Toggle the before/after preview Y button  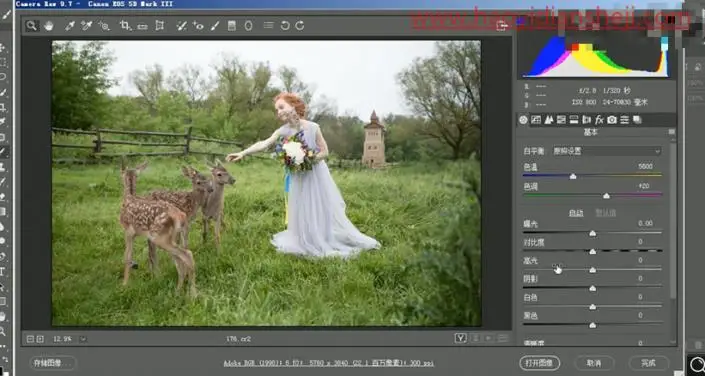tap(460, 338)
